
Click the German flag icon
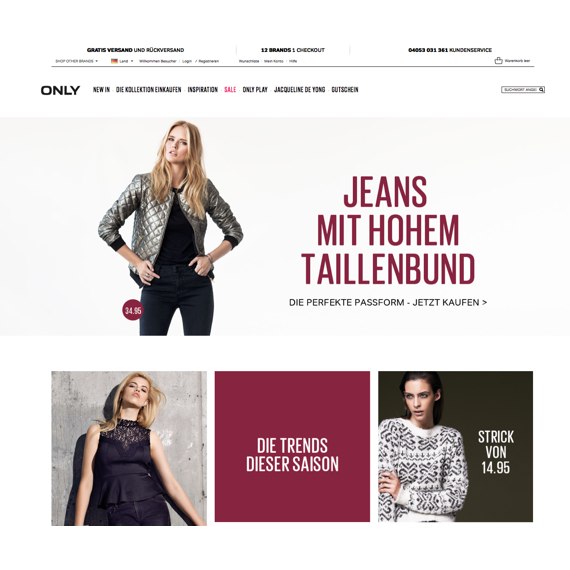tap(114, 61)
